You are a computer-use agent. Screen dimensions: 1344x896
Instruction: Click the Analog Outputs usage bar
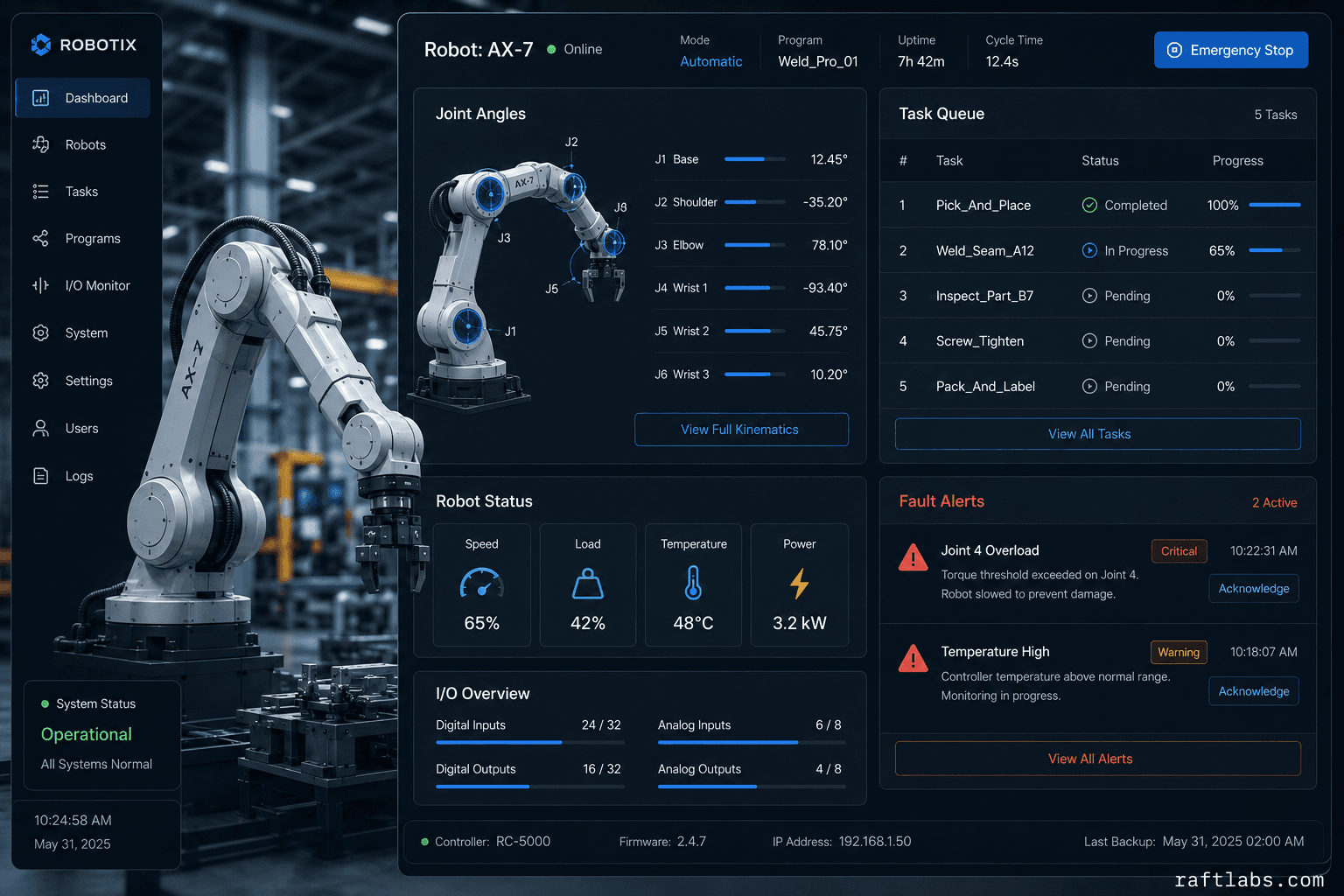click(752, 787)
